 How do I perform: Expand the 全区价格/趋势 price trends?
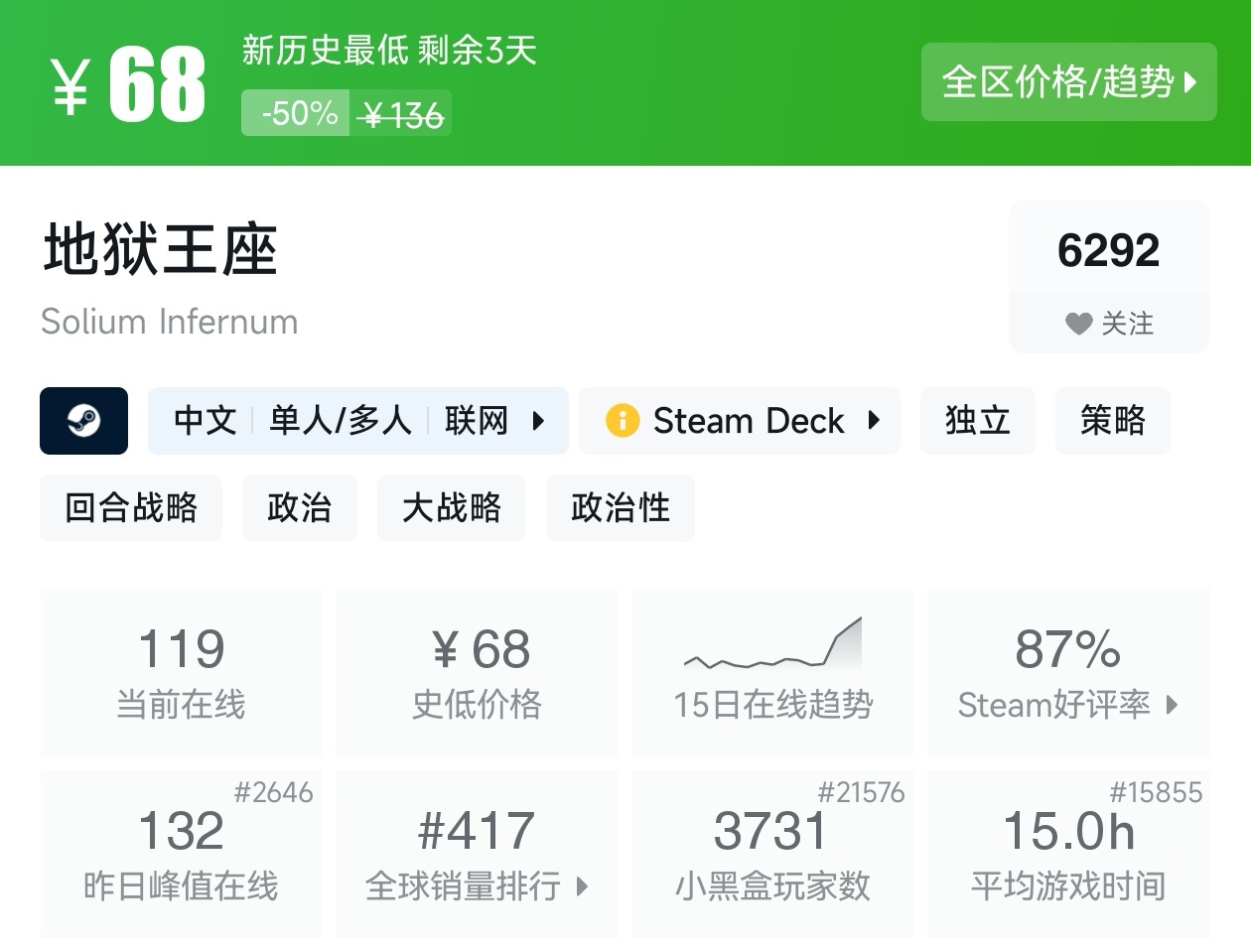click(x=1068, y=81)
